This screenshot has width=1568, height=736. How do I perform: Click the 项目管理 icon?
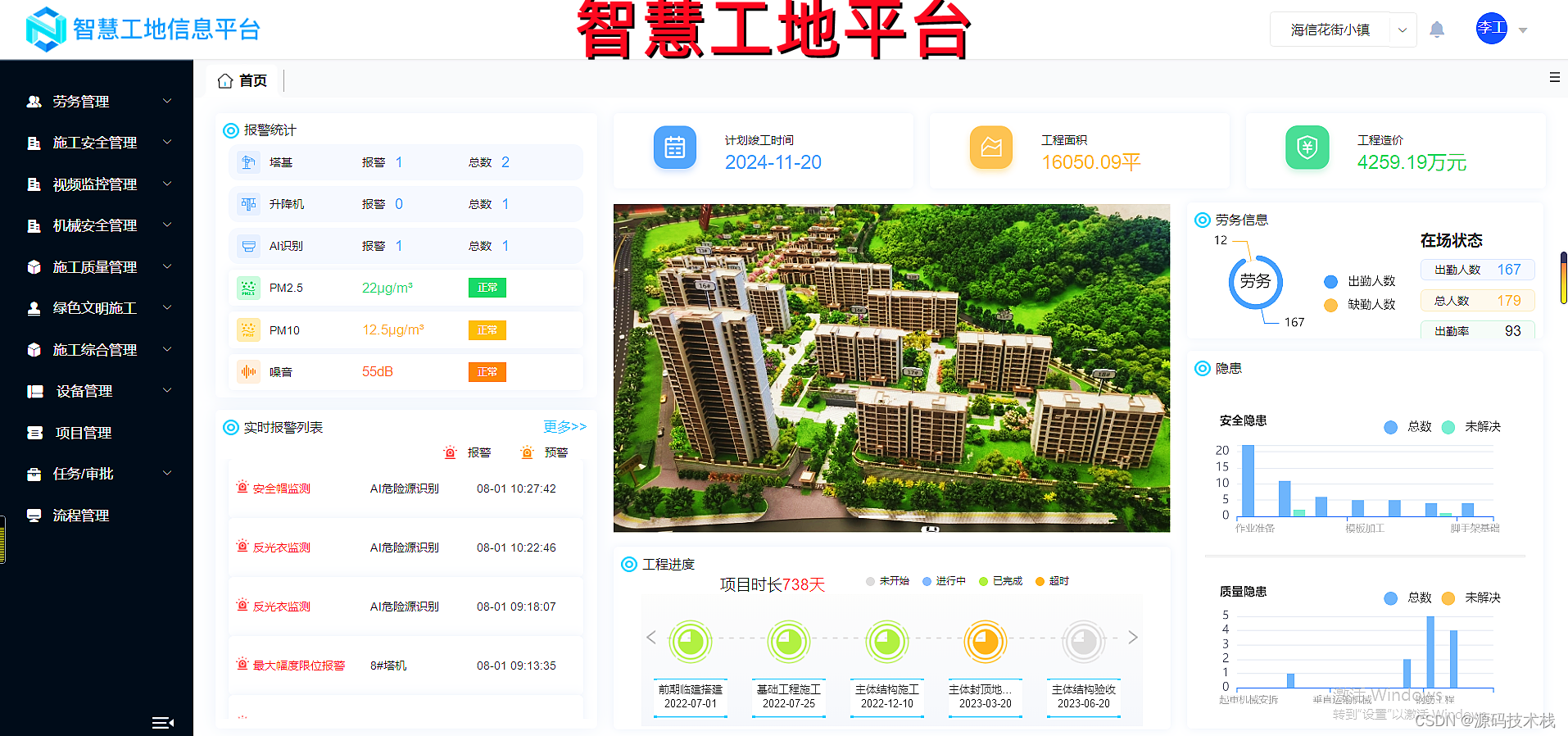(x=35, y=433)
